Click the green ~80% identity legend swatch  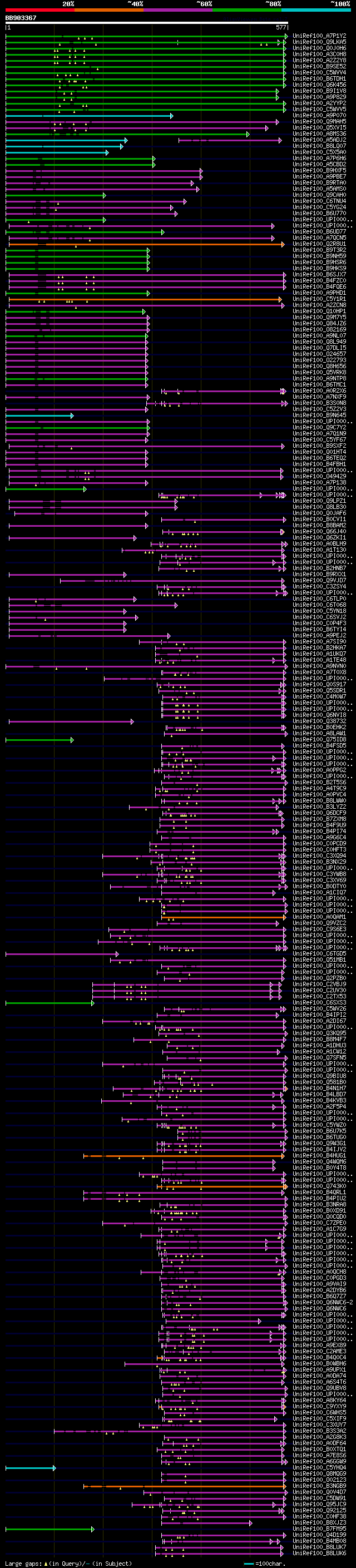click(247, 10)
